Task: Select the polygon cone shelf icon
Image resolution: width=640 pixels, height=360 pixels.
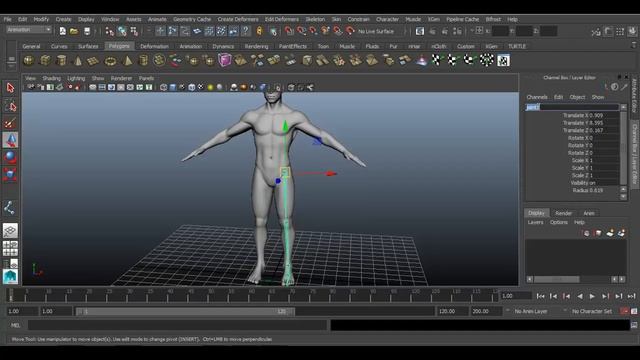Action: pos(78,61)
